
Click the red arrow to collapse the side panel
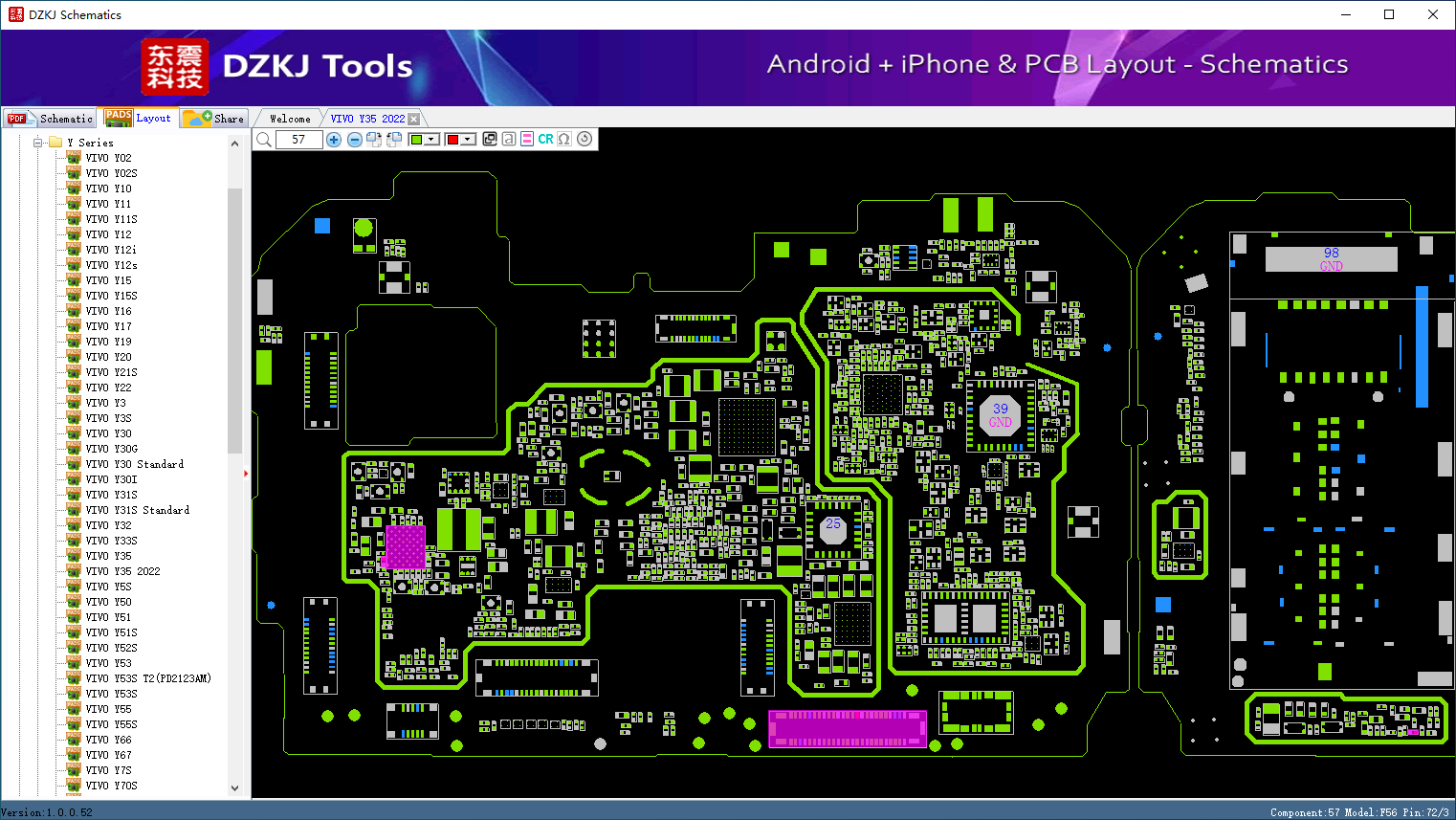pos(246,473)
